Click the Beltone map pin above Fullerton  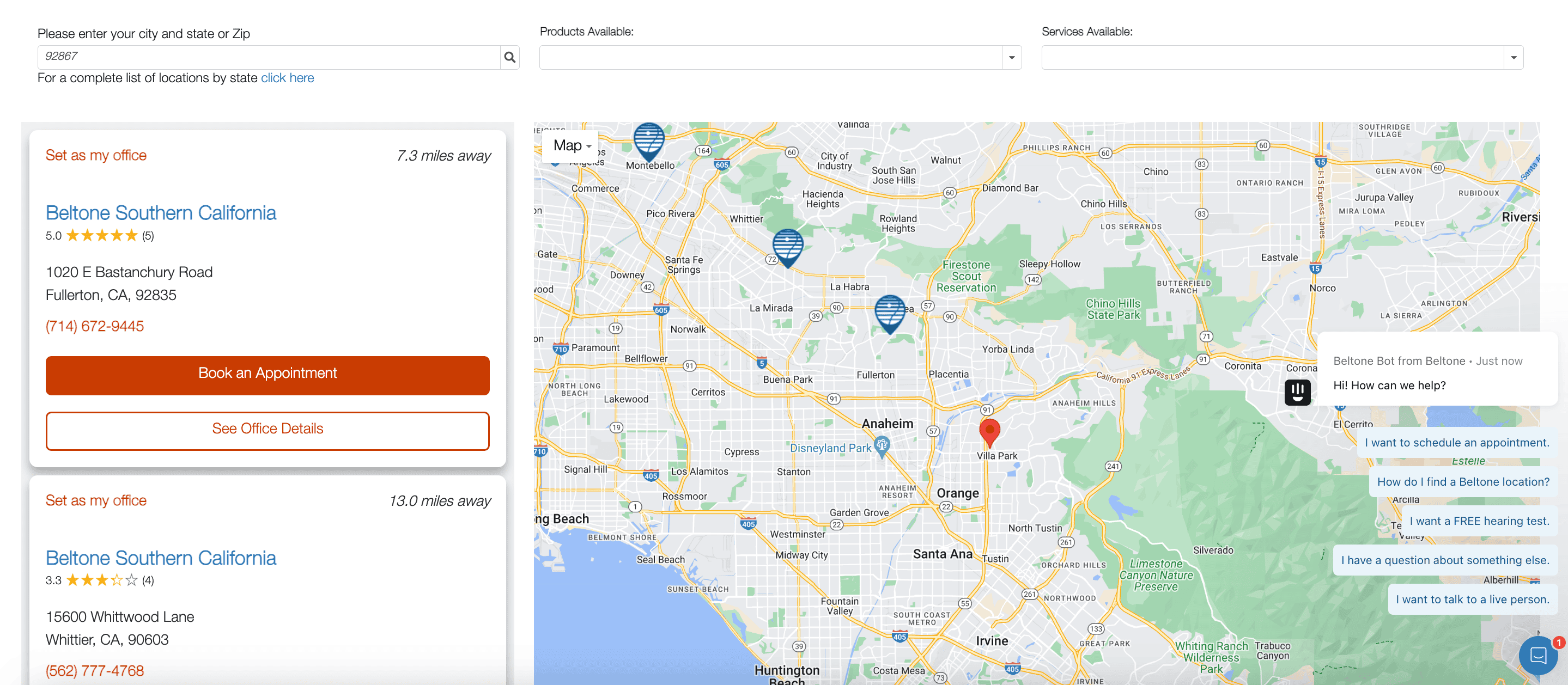tap(889, 312)
